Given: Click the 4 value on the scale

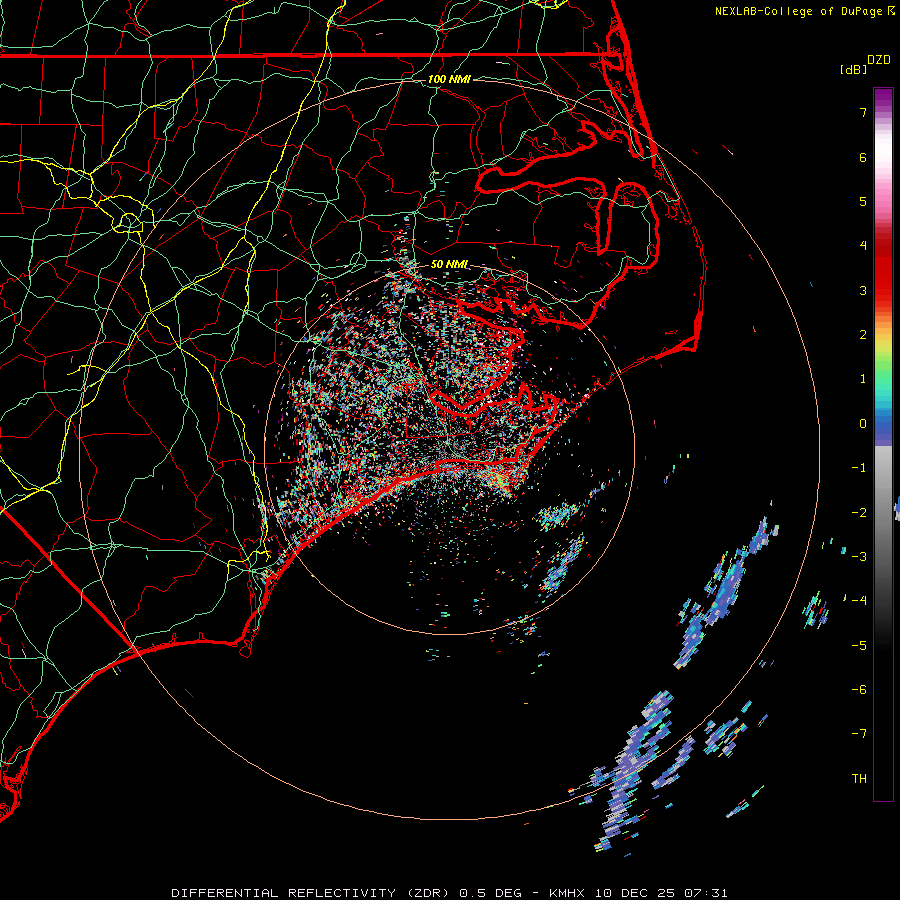Looking at the screenshot, I should tap(863, 246).
